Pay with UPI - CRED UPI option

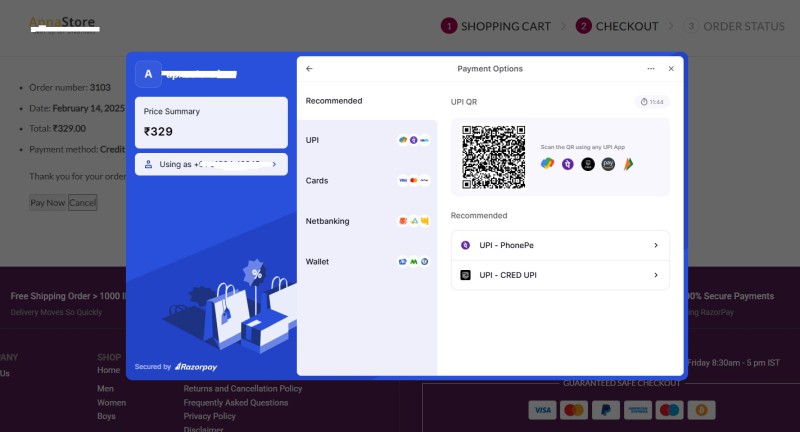[x=560, y=275]
